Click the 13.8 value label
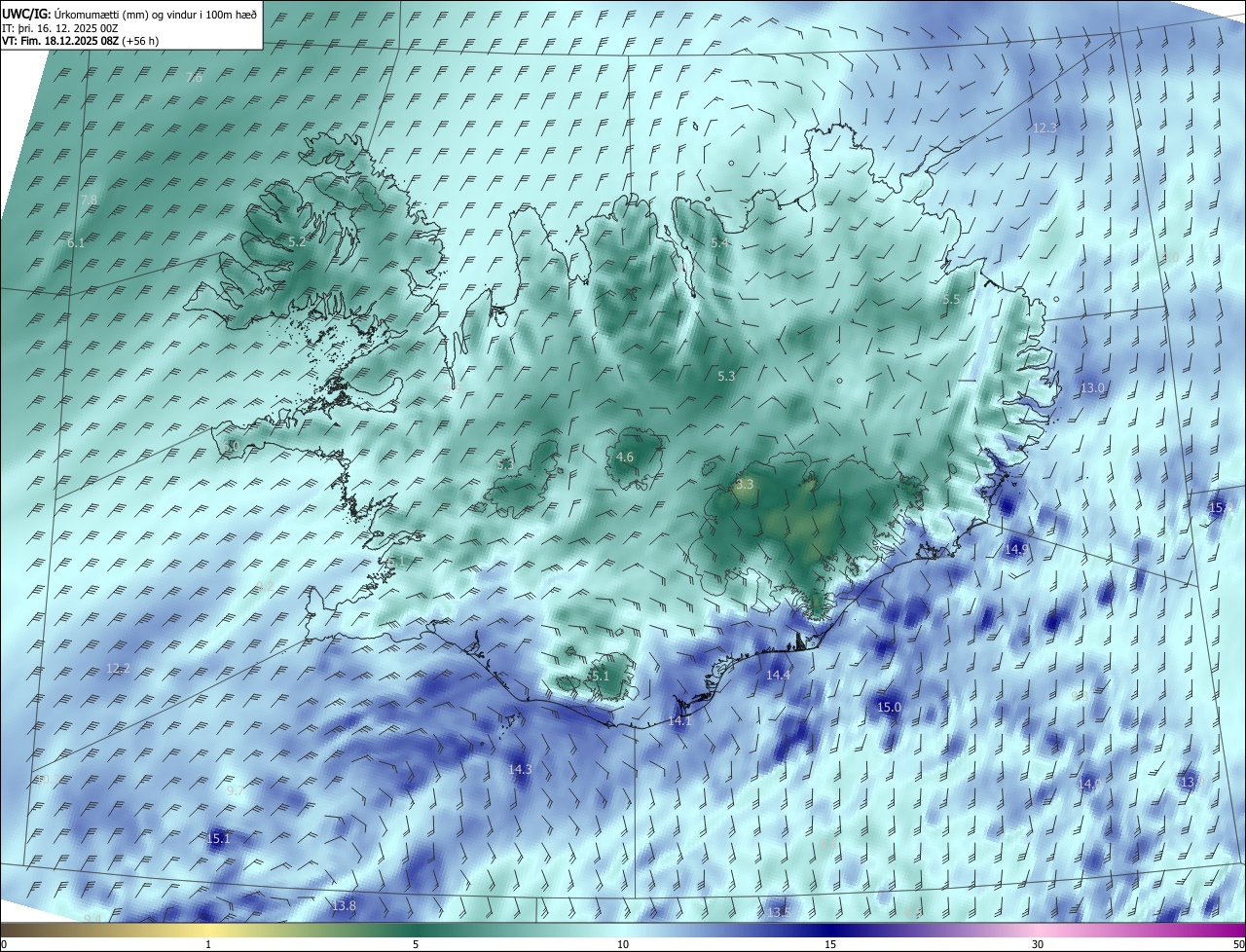 coord(344,906)
